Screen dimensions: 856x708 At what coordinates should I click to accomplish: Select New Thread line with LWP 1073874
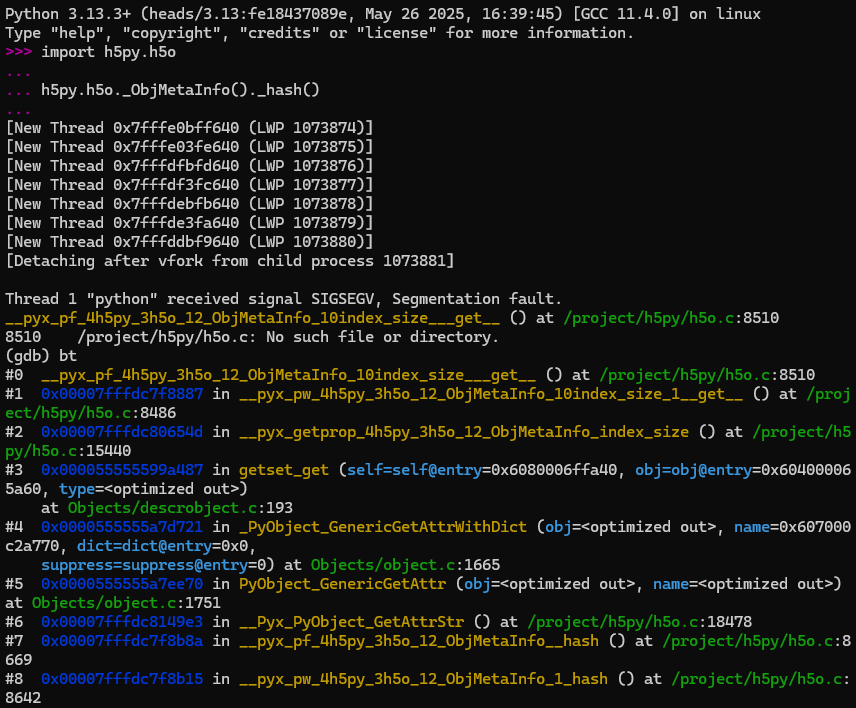[x=189, y=128]
